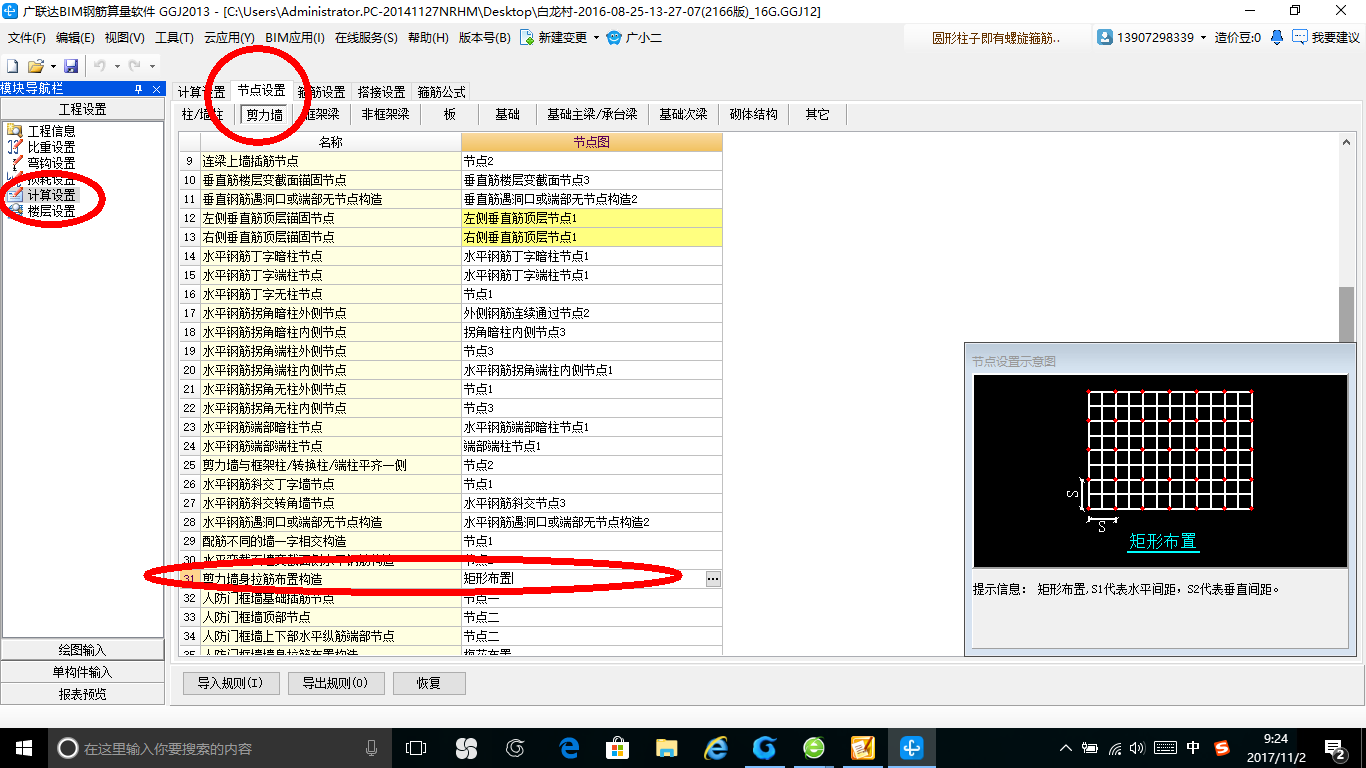Image resolution: width=1366 pixels, height=768 pixels.
Task: Expand the 绘图输入 module section
Action: 82,650
